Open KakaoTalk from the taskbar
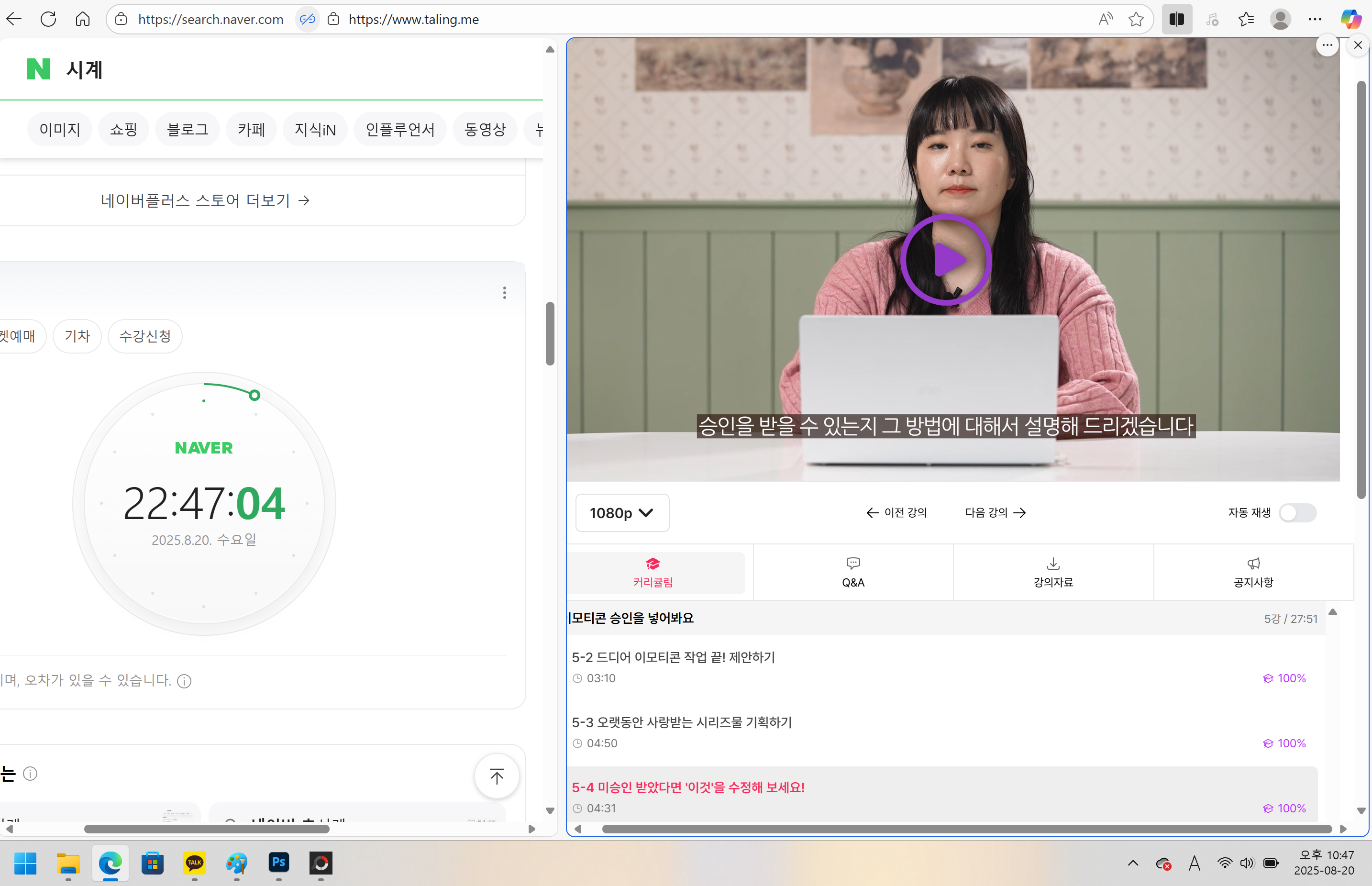 click(194, 863)
